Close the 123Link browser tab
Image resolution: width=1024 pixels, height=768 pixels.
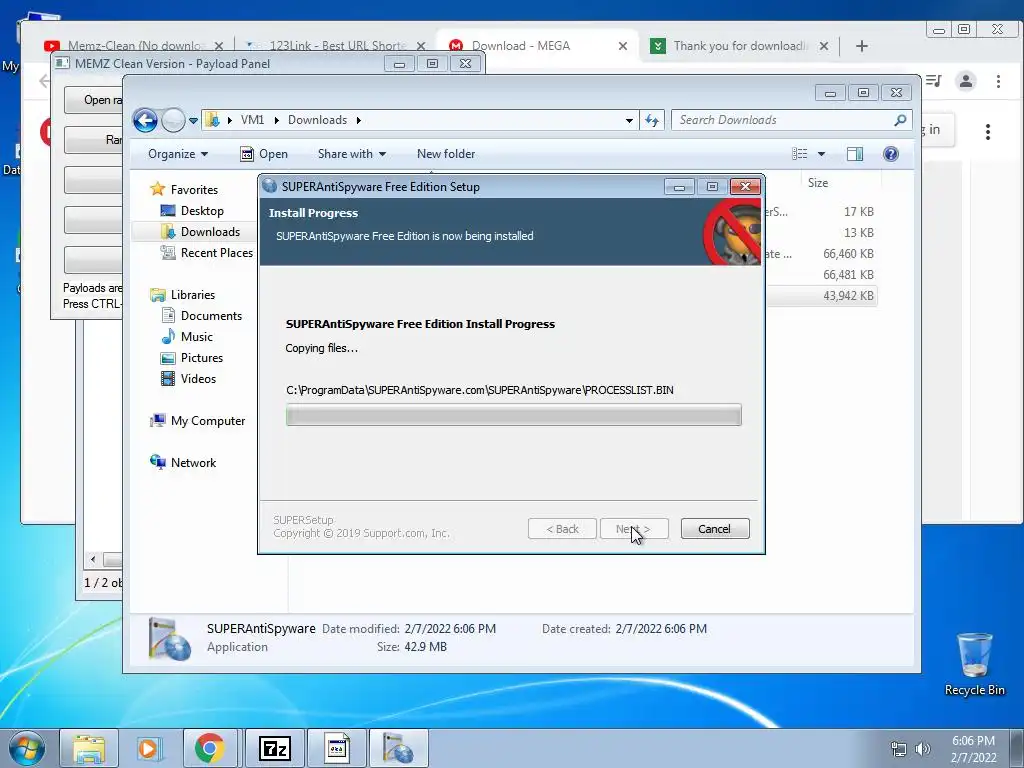(421, 46)
